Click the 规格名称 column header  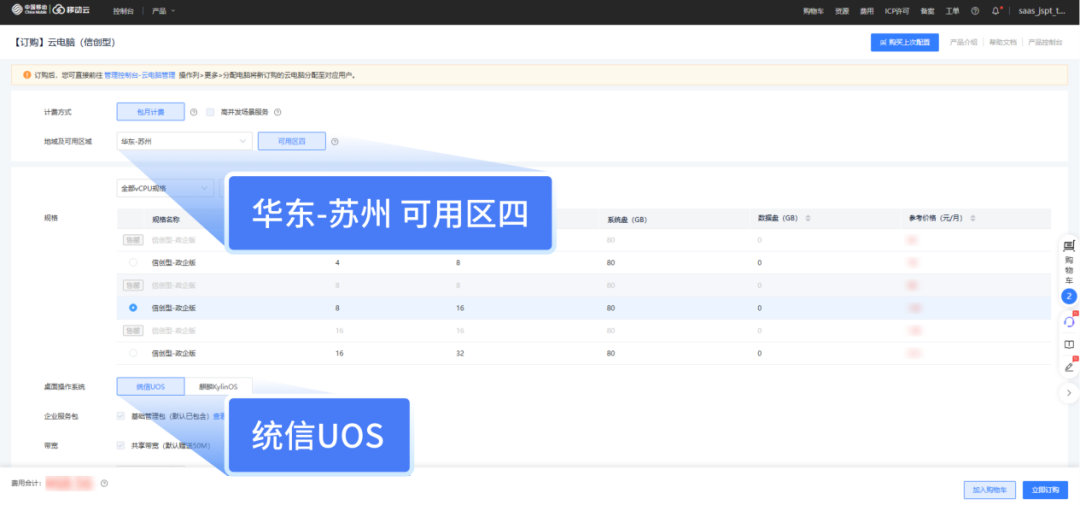(166, 219)
